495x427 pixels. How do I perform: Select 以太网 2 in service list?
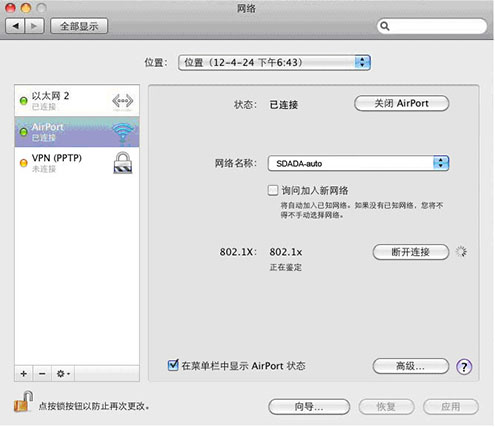[x=77, y=101]
